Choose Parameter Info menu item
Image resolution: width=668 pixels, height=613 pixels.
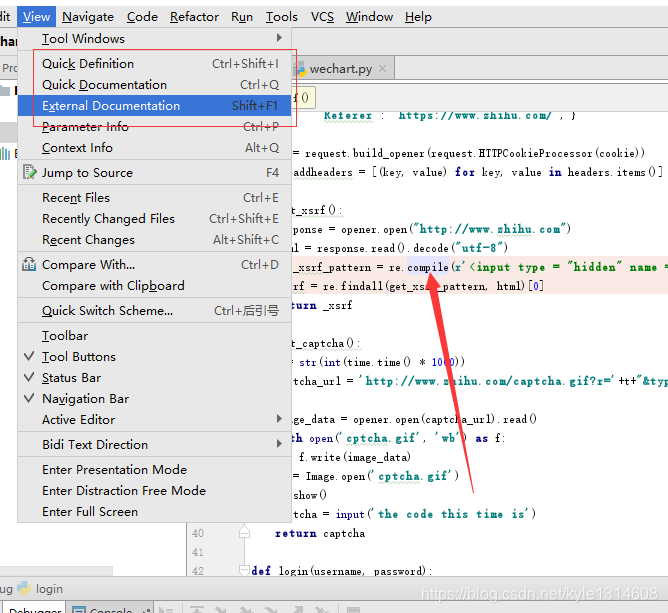click(x=155, y=126)
